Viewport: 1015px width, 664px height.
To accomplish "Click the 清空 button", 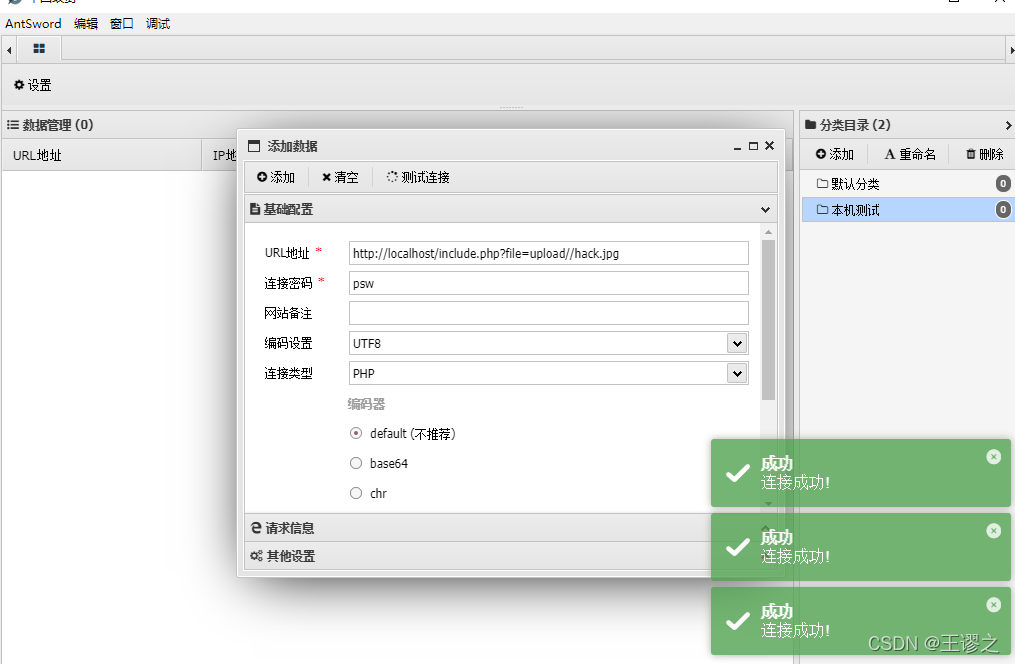I will pos(340,177).
